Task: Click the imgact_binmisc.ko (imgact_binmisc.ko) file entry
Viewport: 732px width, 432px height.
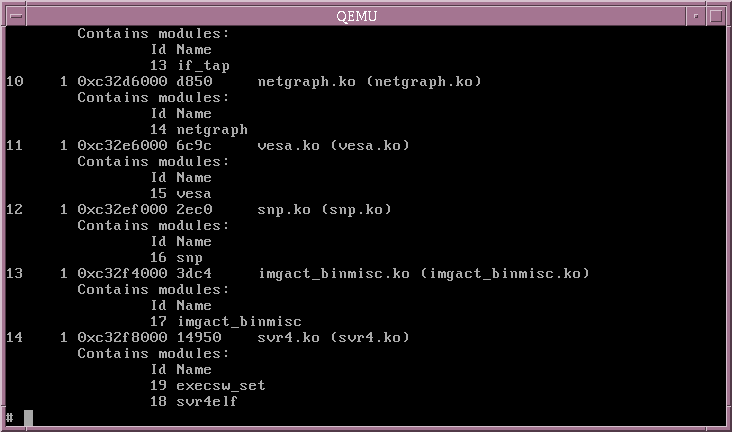Action: point(424,274)
